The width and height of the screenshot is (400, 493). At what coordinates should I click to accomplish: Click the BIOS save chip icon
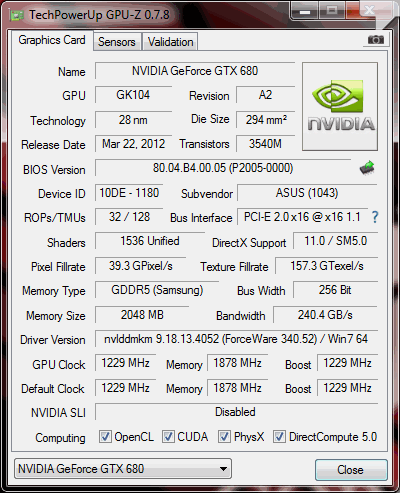tap(367, 168)
